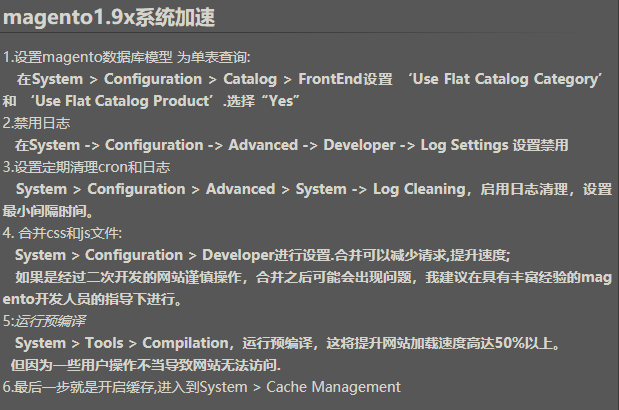Click the sentence starting '如果是经过二次开发的网站'
Screen dimensions: 619x410
click(x=313, y=277)
